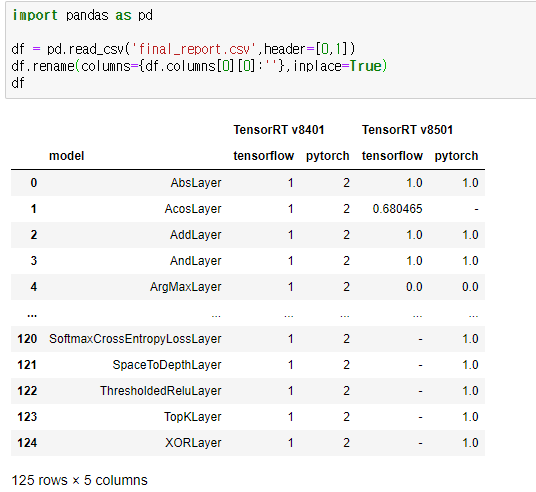Viewport: 536px width, 492px height.
Task: Select the AcosLayer model cell
Action: pyautogui.click(x=193, y=209)
